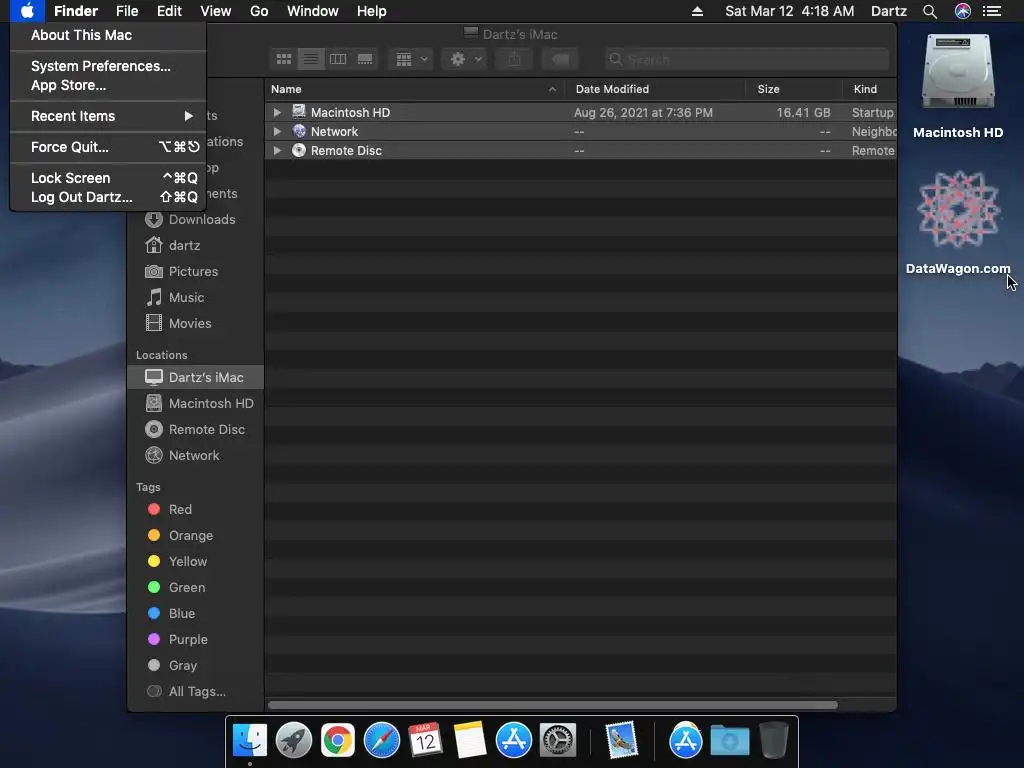The image size is (1024, 768).
Task: Open Spotlight search in the menu bar
Action: pos(929,11)
